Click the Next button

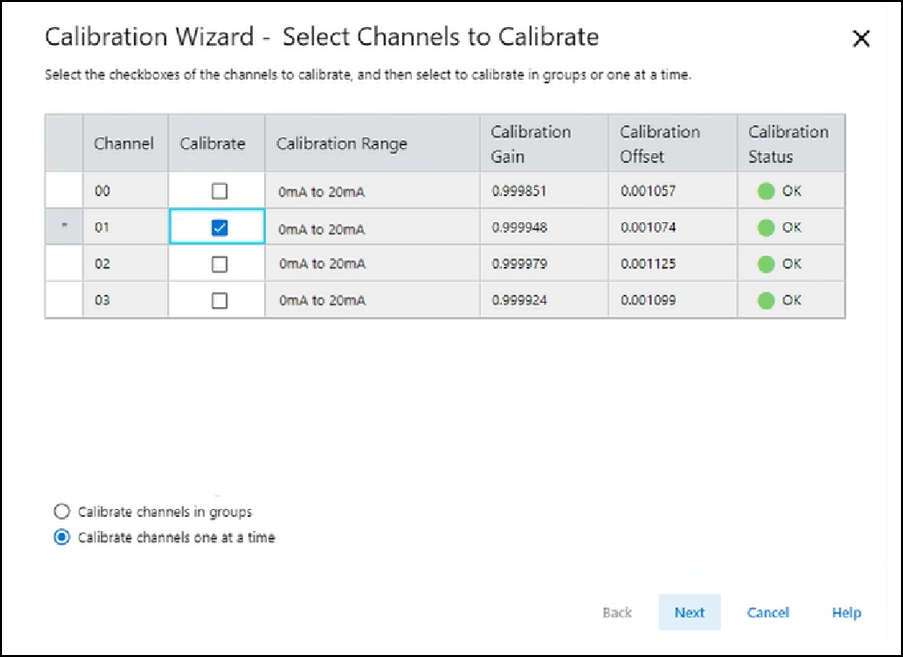pyautogui.click(x=689, y=613)
